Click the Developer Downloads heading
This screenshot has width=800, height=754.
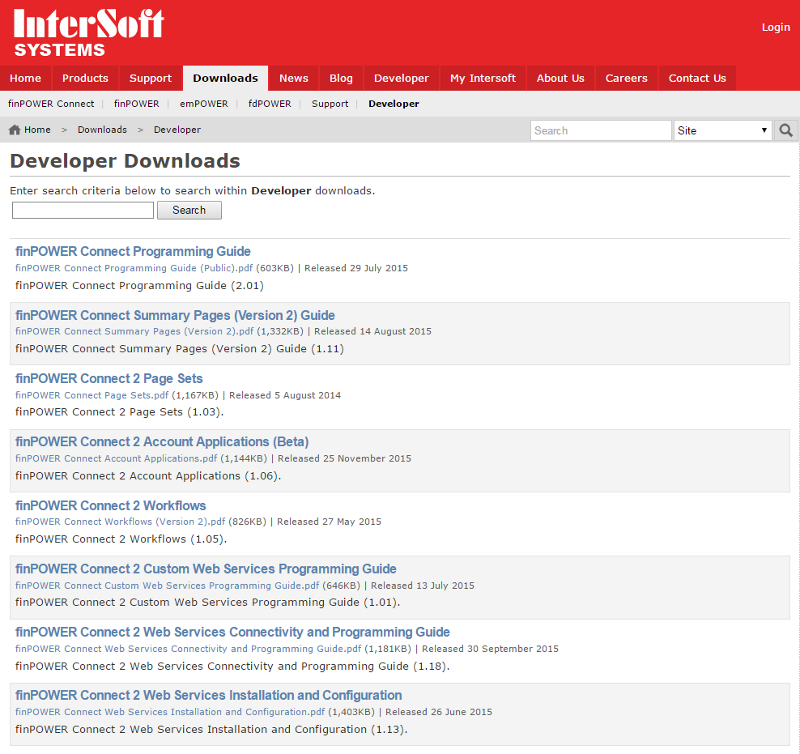coord(125,161)
